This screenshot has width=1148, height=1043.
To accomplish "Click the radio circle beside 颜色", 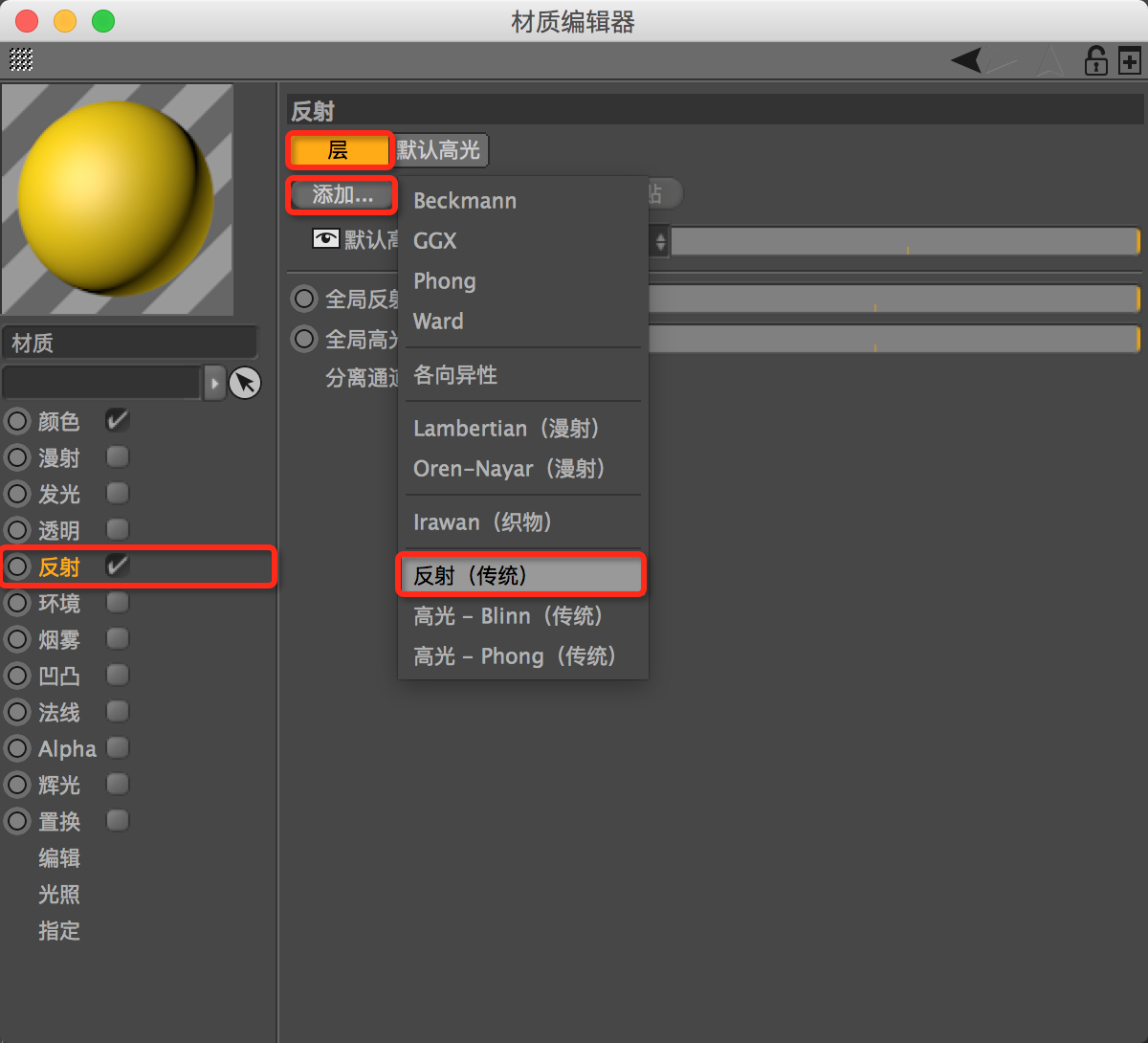I will click(x=18, y=421).
